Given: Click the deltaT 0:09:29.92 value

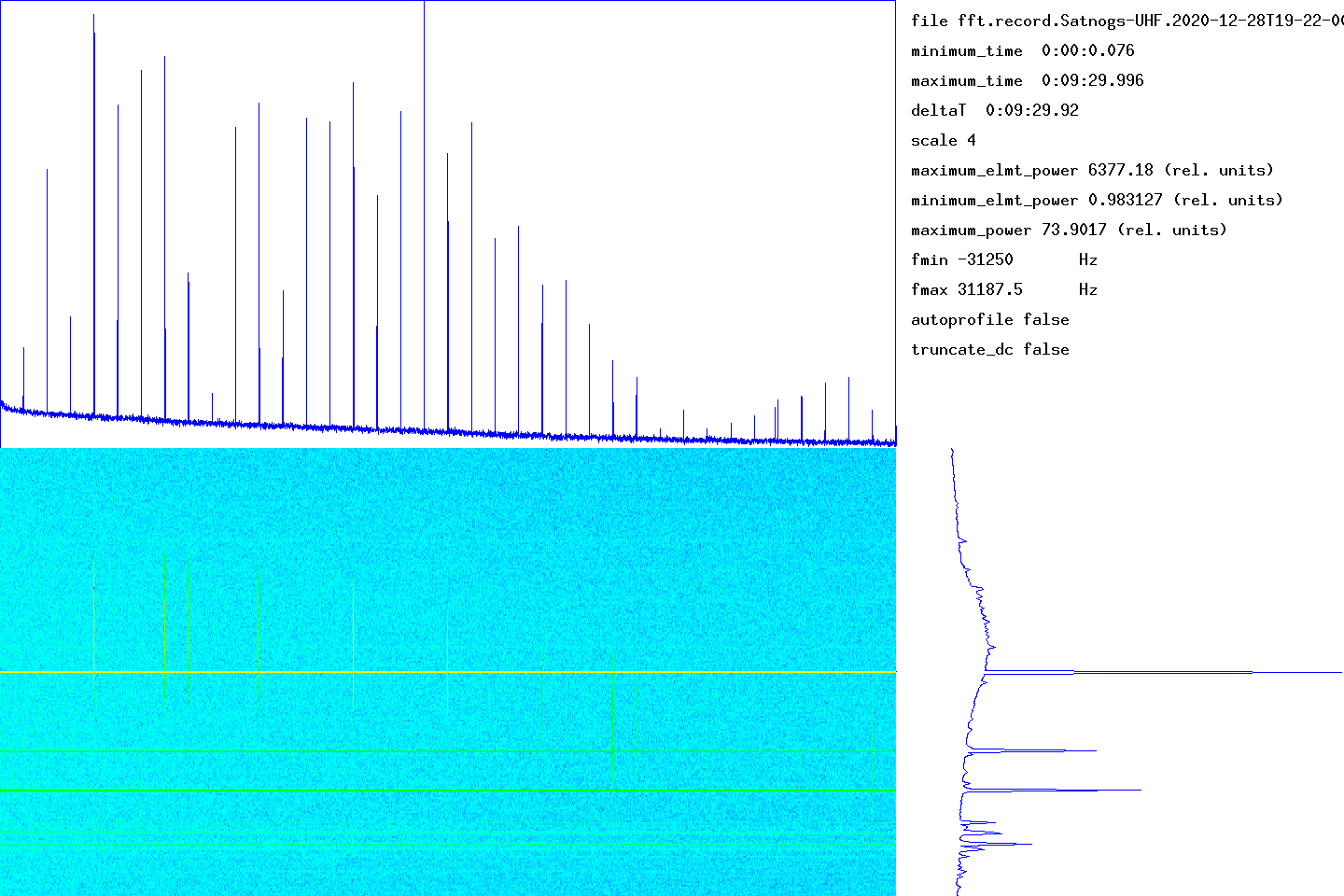Looking at the screenshot, I should 995,110.
